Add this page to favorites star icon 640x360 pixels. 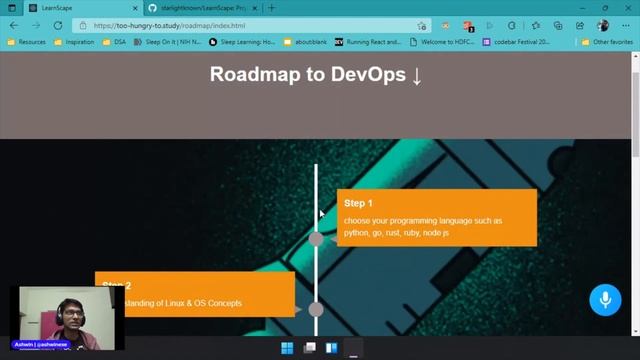[x=422, y=26]
